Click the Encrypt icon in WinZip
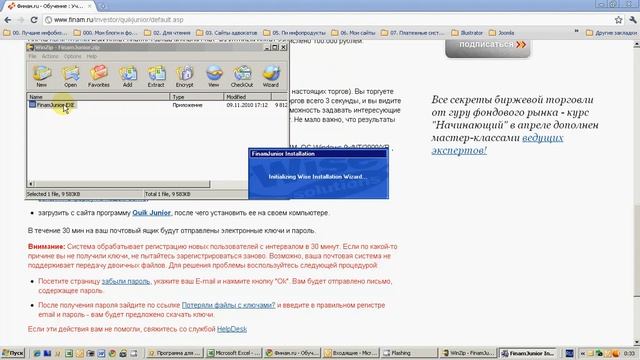This screenshot has height=360, width=640. point(184,76)
